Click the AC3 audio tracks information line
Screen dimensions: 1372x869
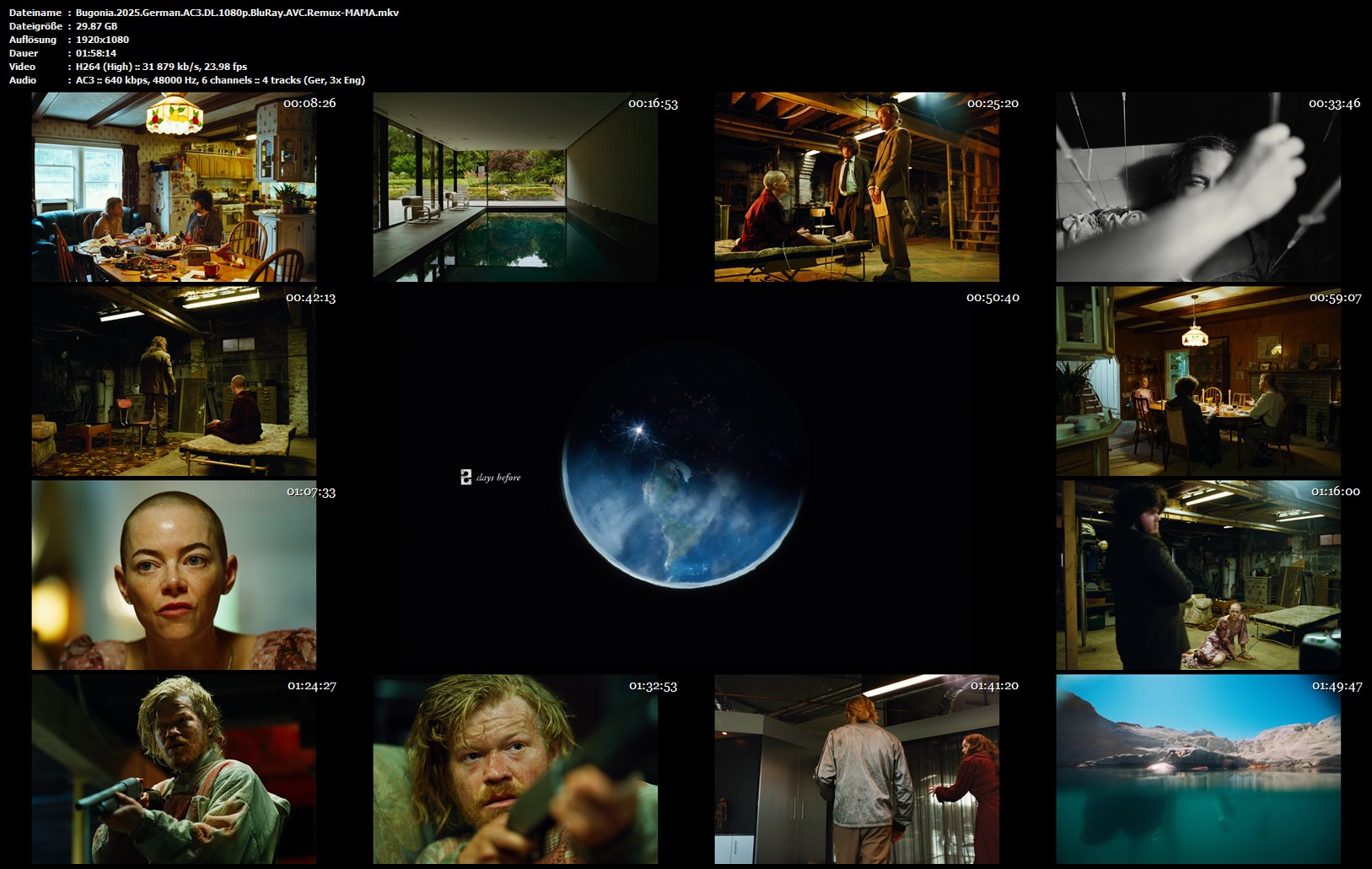click(x=220, y=80)
